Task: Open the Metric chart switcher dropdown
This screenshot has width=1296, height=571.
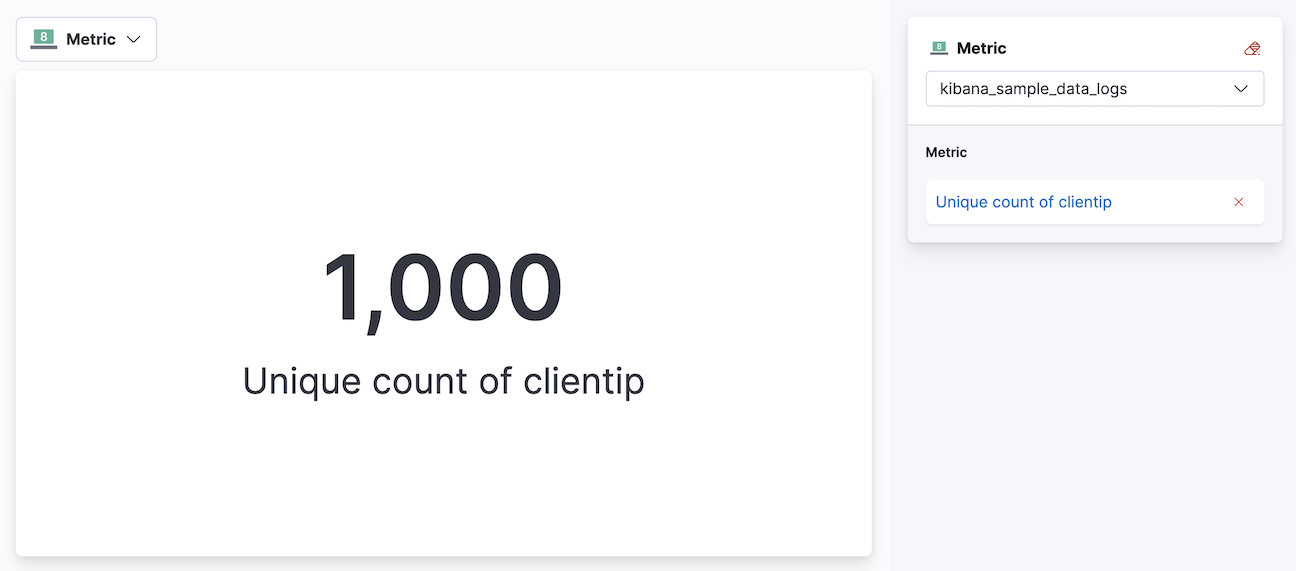Action: pos(86,39)
